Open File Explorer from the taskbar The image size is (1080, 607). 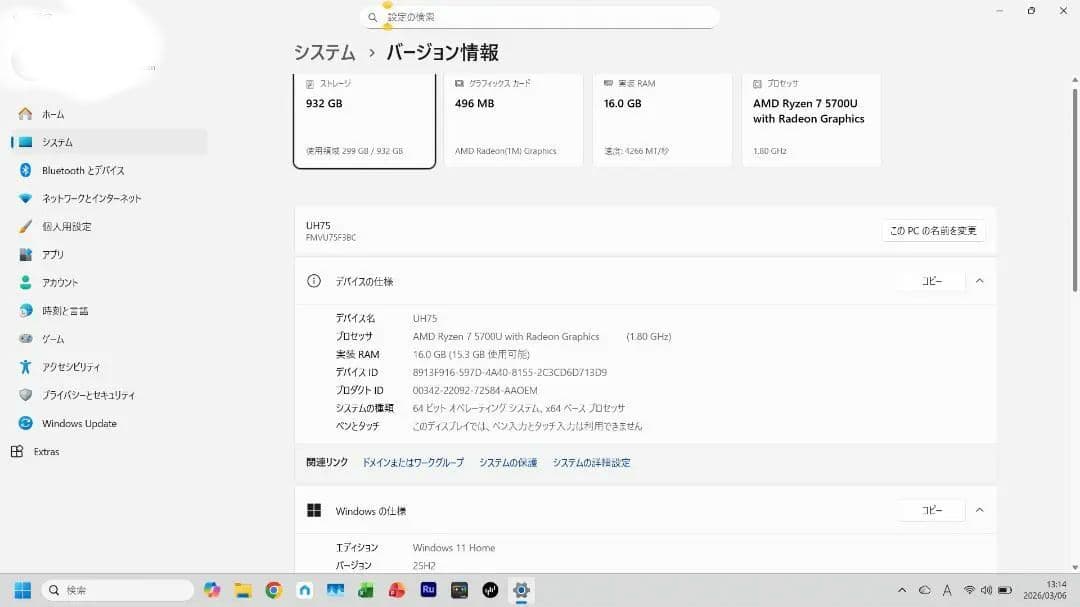click(x=242, y=590)
